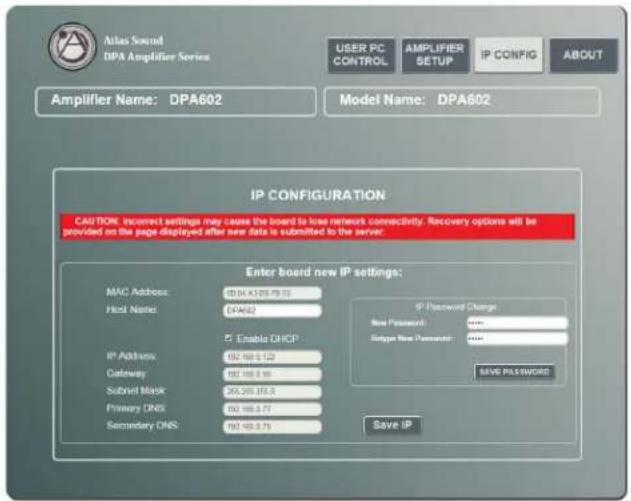Click the Retype New Password field

point(517,338)
